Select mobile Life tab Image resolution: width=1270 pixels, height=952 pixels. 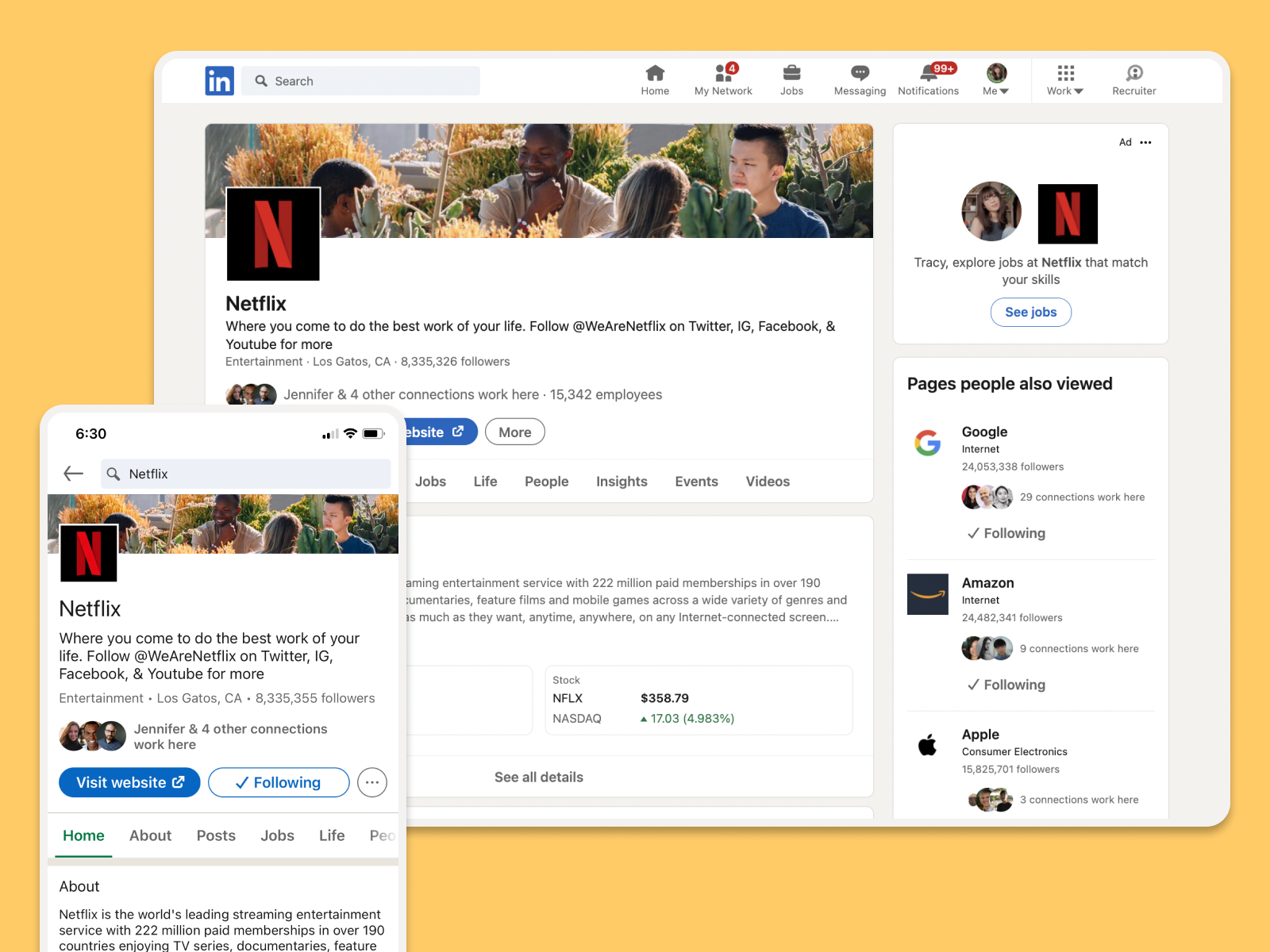[332, 835]
